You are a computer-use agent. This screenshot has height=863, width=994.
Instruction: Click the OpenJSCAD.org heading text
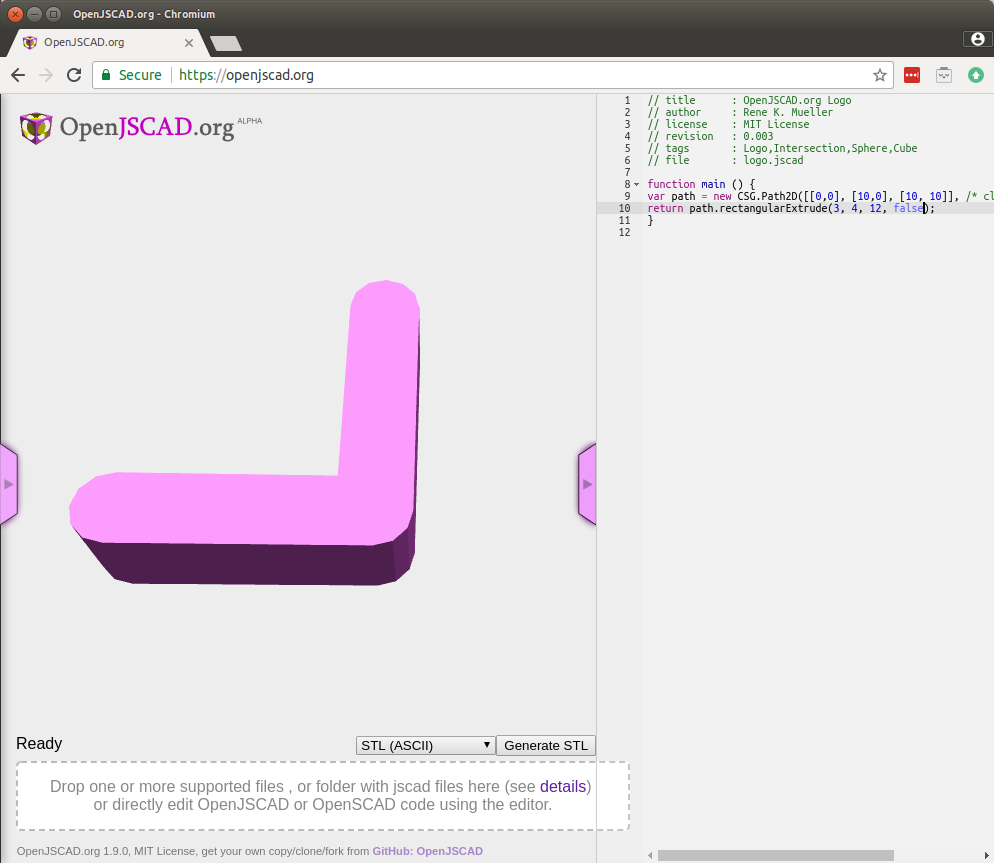(x=147, y=127)
